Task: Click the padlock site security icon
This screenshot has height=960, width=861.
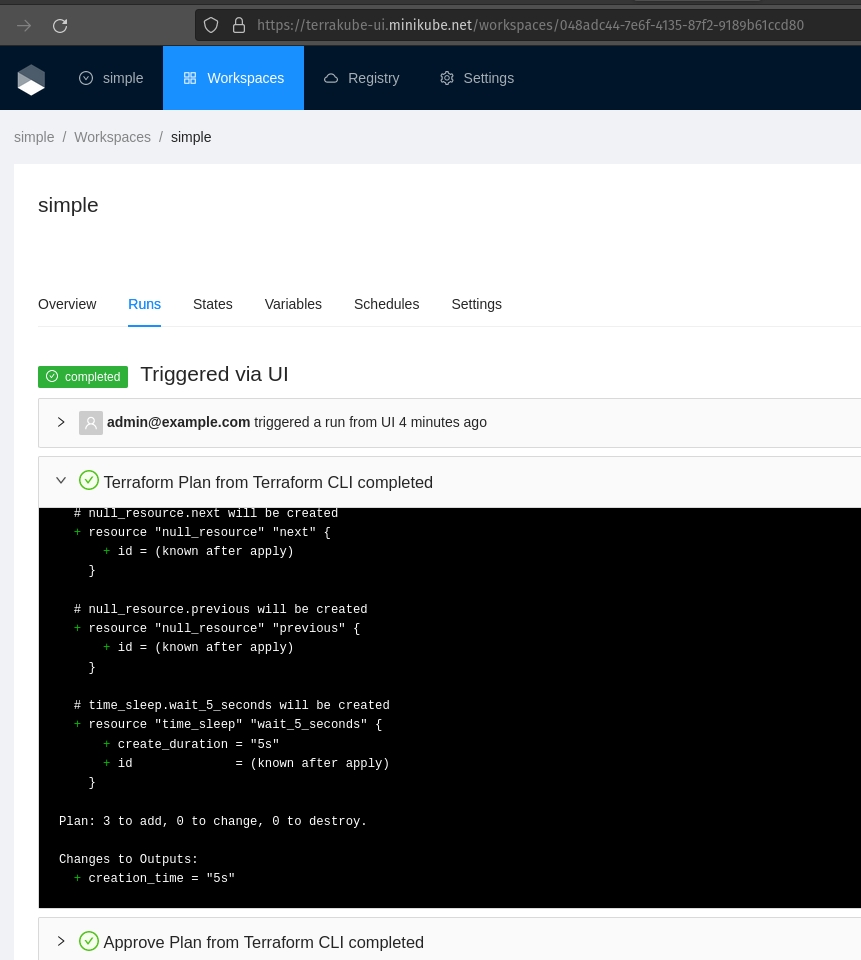Action: click(239, 25)
